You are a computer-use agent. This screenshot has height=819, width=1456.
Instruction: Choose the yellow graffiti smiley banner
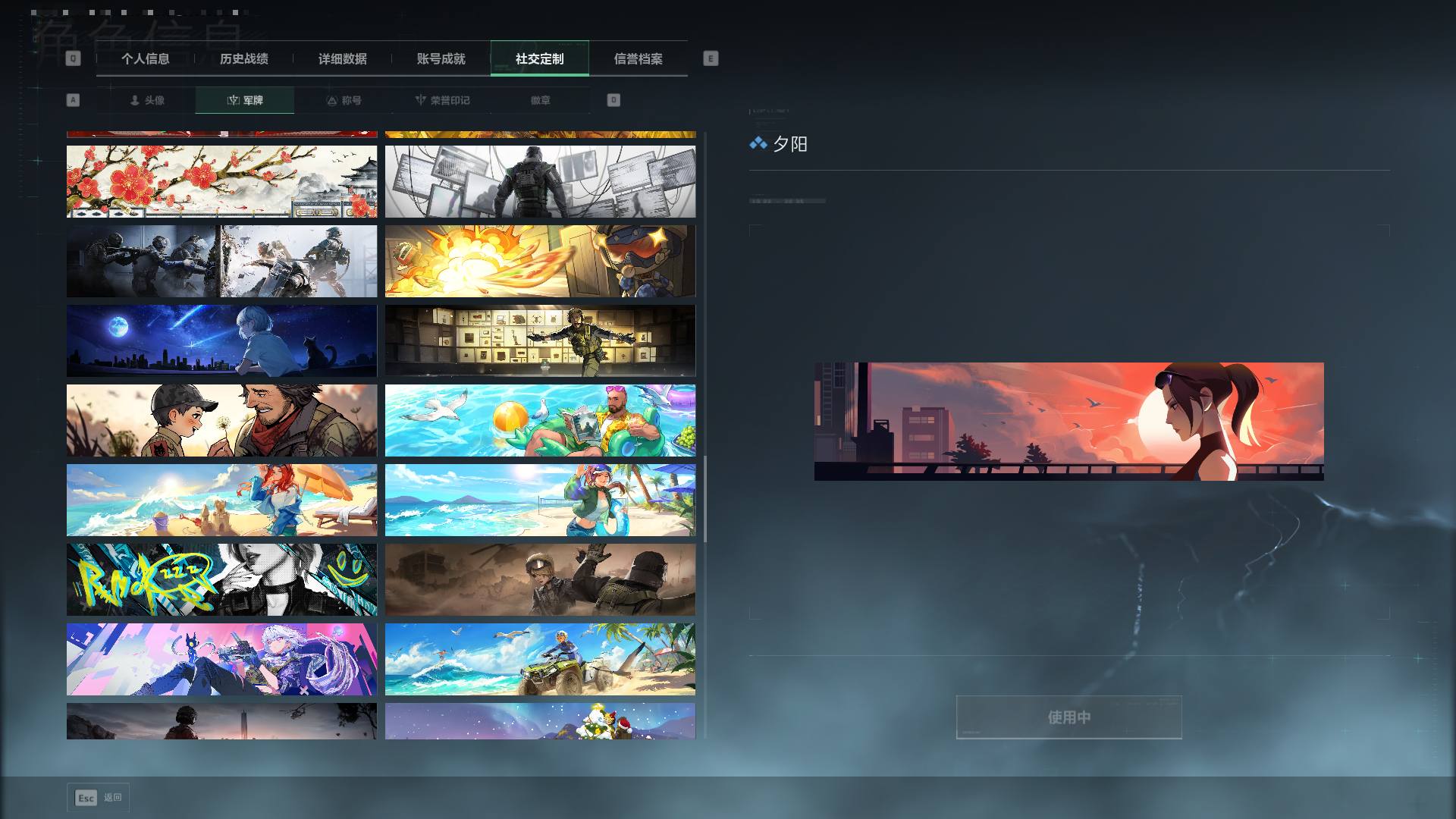pyautogui.click(x=221, y=580)
